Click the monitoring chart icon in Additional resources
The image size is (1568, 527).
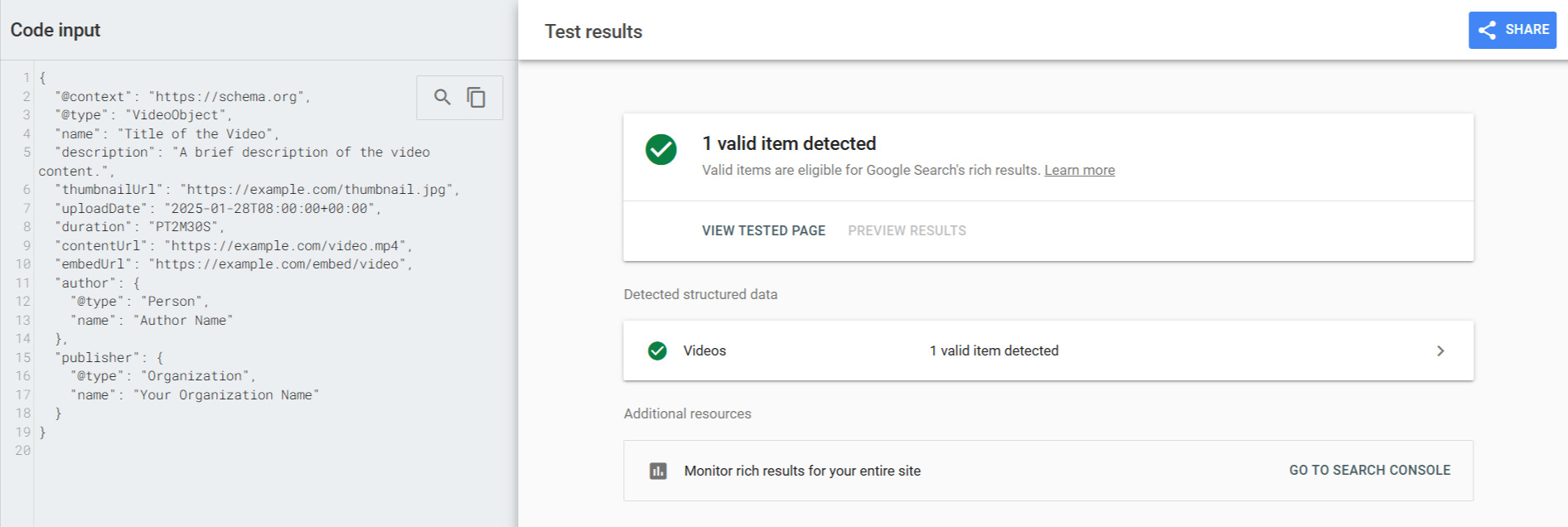click(657, 470)
